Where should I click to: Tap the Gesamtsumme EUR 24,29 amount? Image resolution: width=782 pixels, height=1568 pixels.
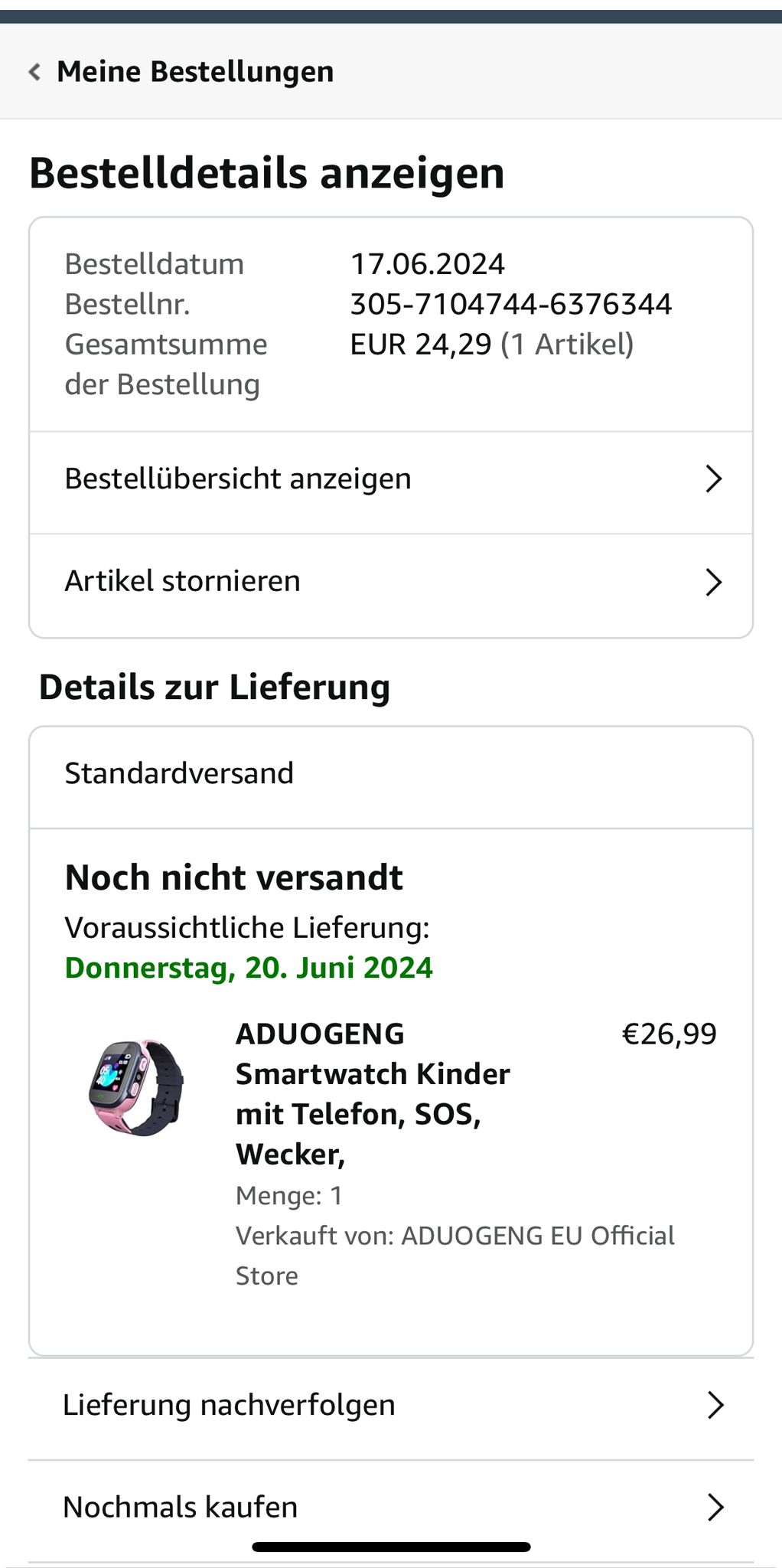pyautogui.click(x=420, y=345)
